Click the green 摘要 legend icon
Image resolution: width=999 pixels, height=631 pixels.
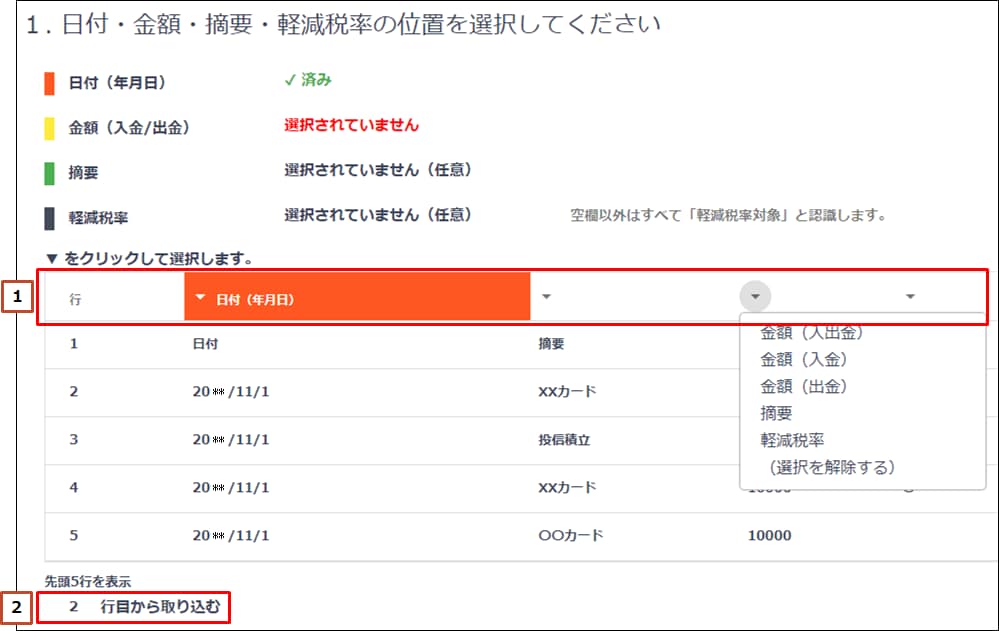coord(49,170)
